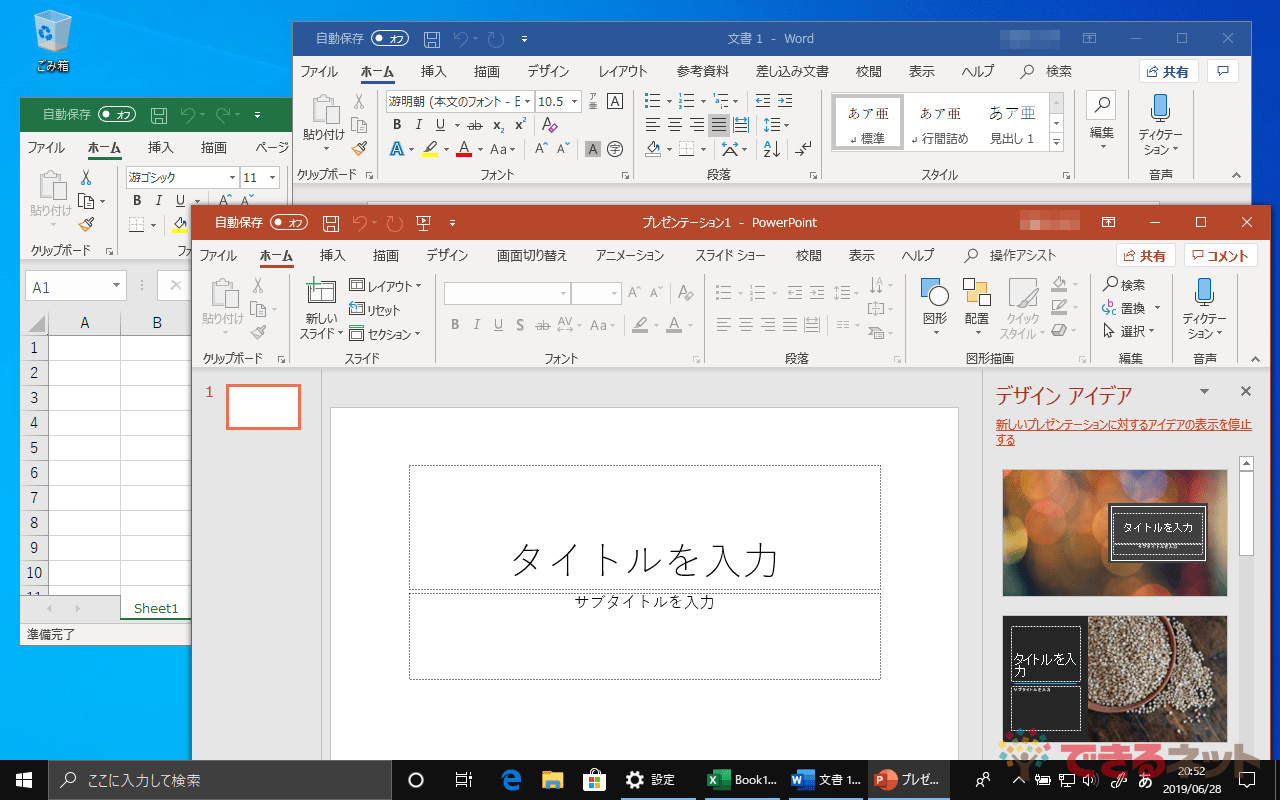Open Word font name dropdown

click(x=527, y=101)
